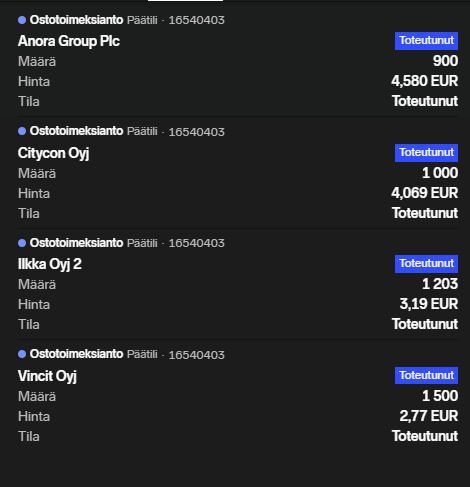470x487 pixels.
Task: Click the blue dot beside Citycon order
Action: (22, 131)
